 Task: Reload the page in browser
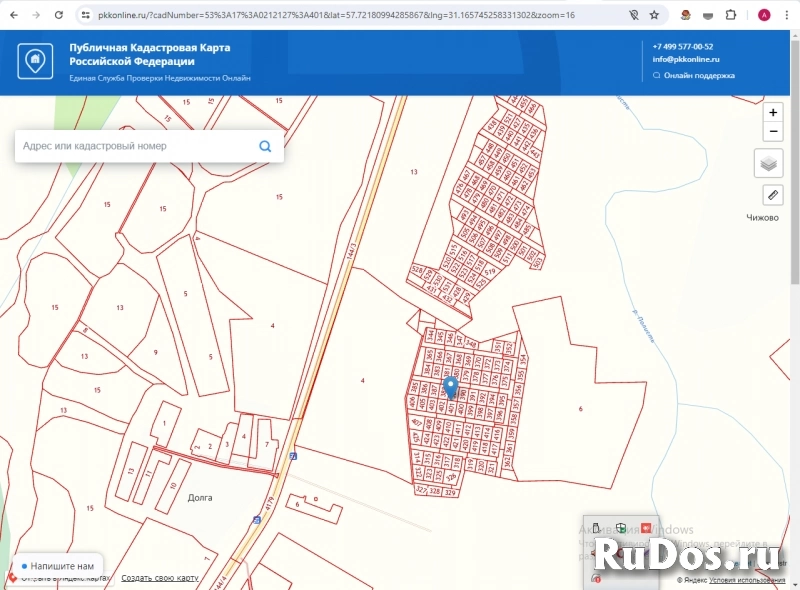(x=59, y=15)
